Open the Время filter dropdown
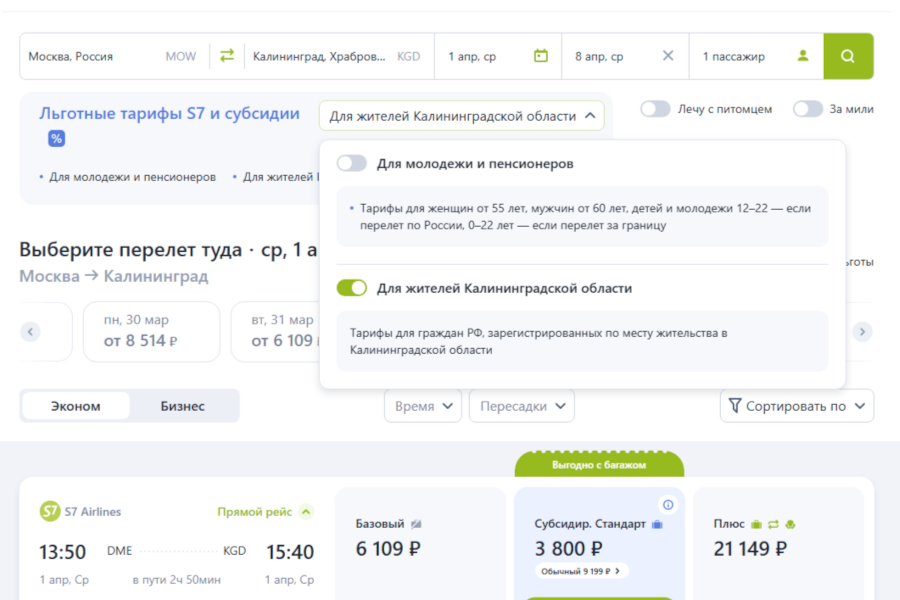 [422, 406]
